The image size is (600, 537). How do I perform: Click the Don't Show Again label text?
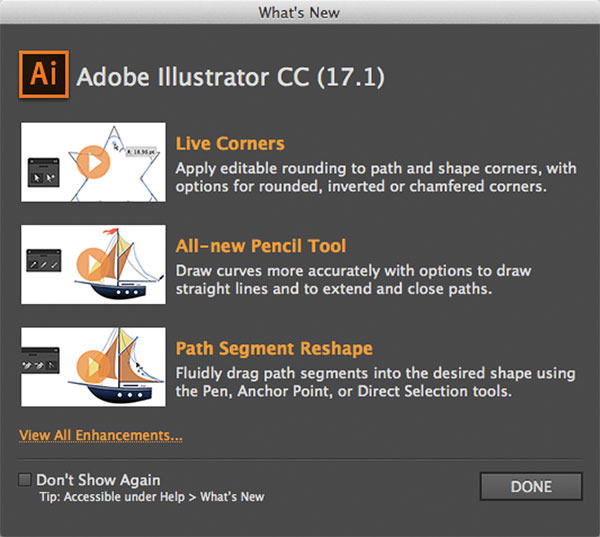pyautogui.click(x=98, y=480)
